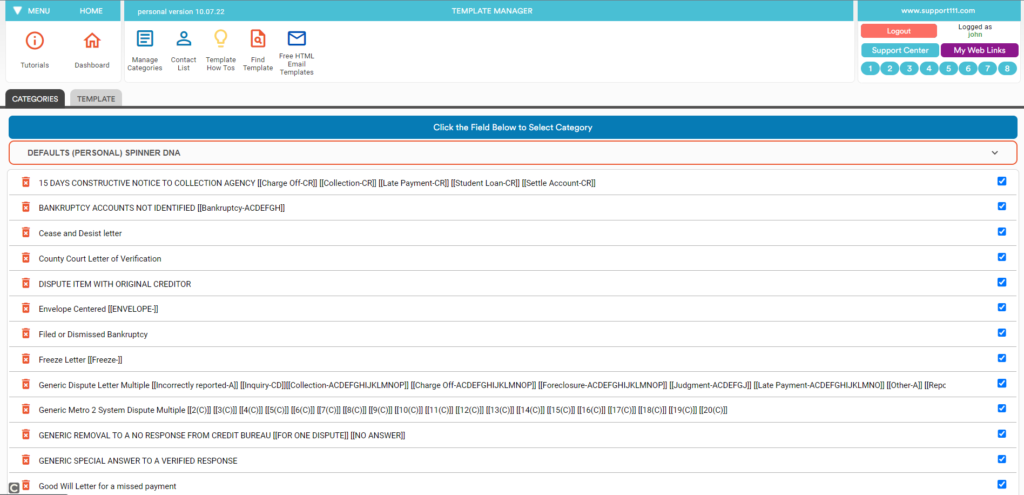Go to Dashboard house icon
This screenshot has height=495, width=1024.
pos(92,40)
